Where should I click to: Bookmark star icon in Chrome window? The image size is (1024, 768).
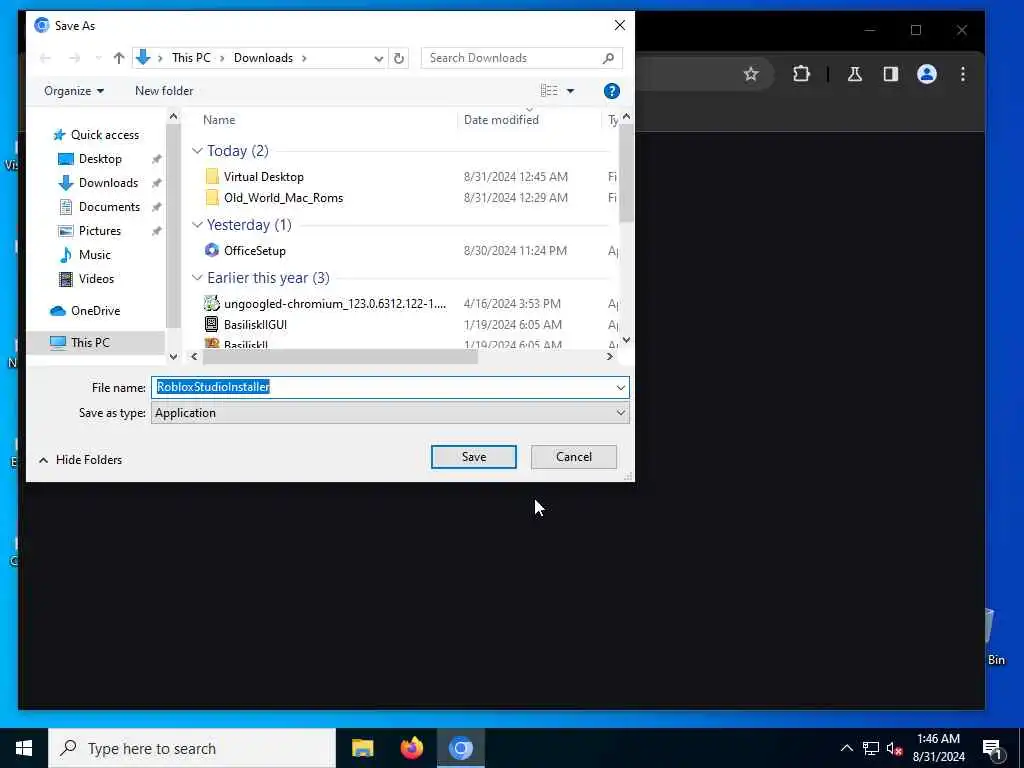point(751,74)
